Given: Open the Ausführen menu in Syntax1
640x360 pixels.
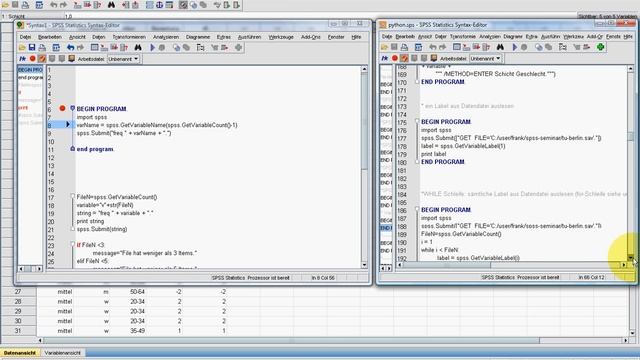Looking at the screenshot, I should [249, 37].
